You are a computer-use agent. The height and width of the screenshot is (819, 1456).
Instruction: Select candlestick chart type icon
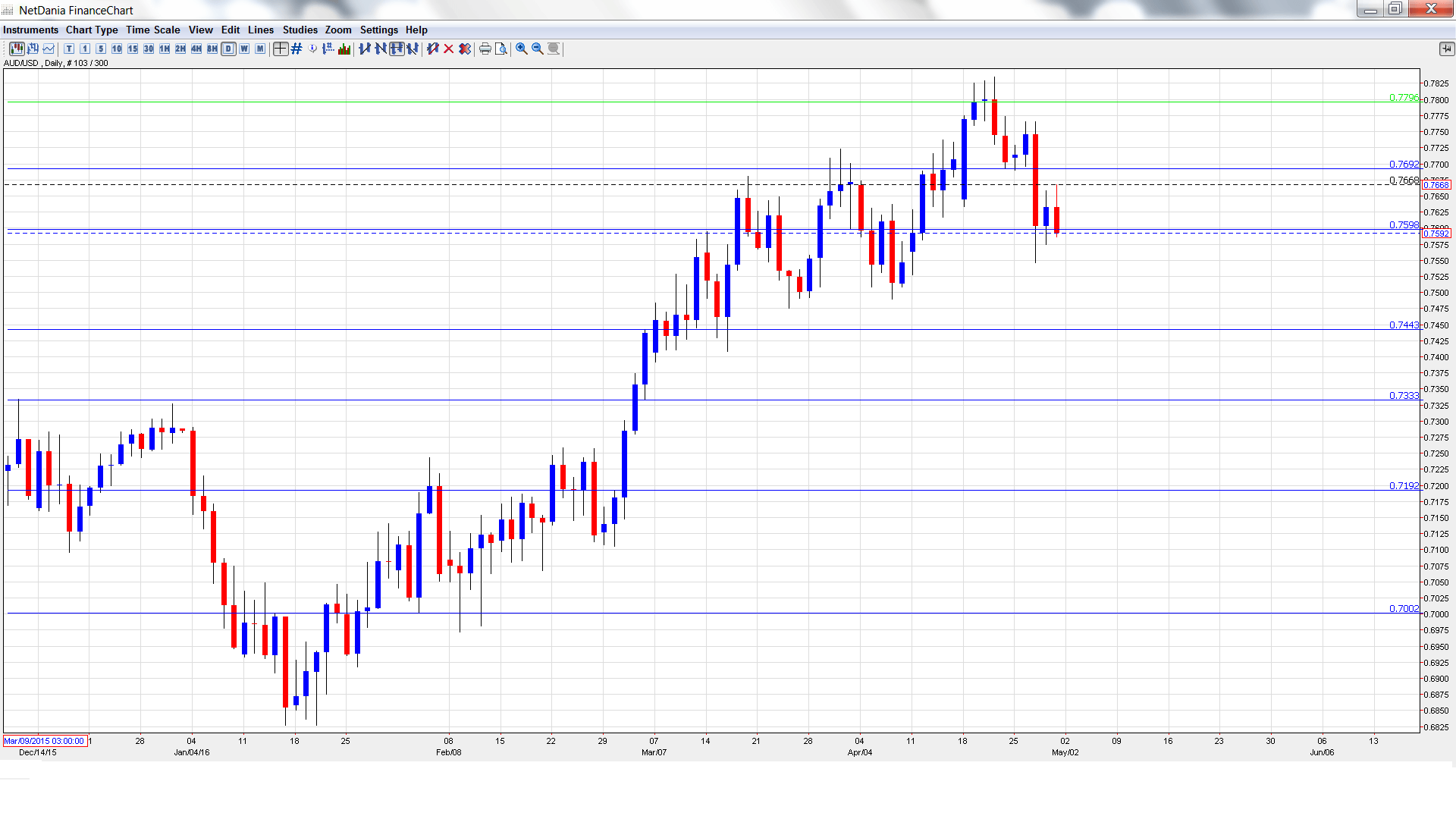coord(17,49)
